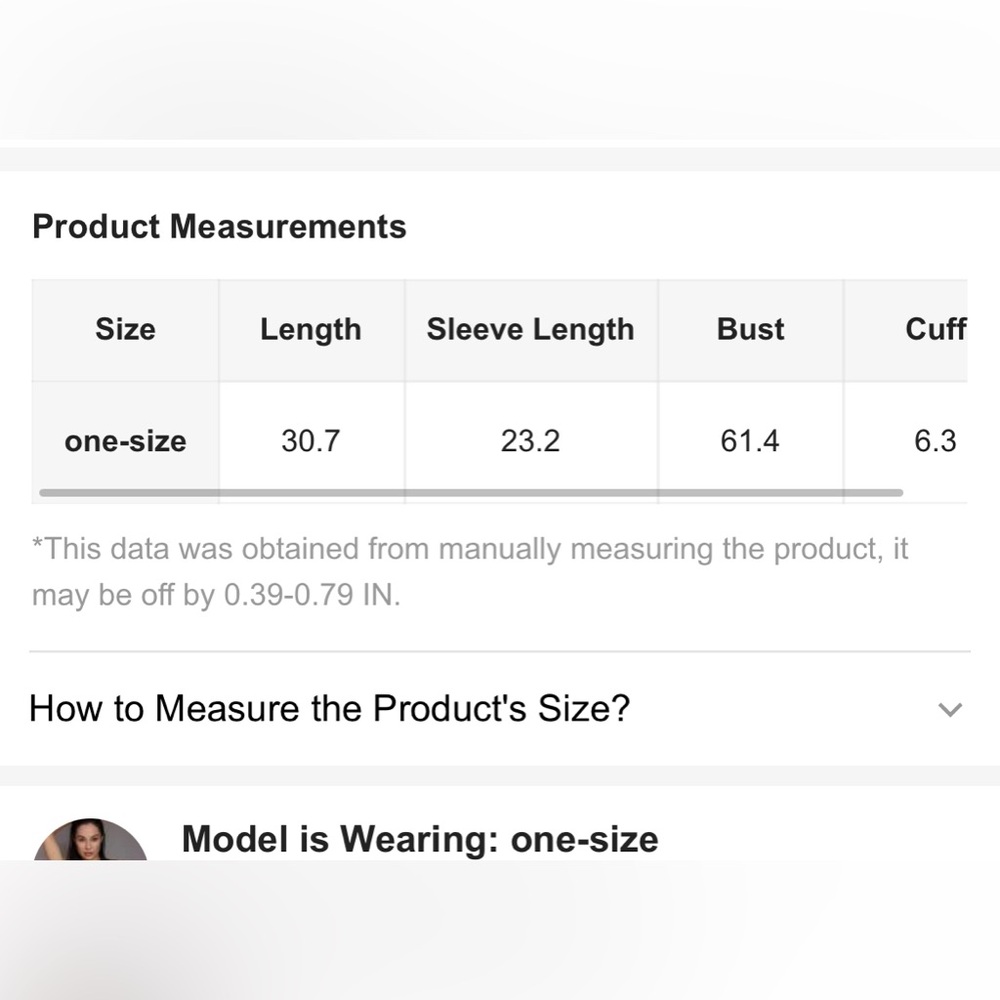Click the Model is Wearing: one-size text
This screenshot has height=1000, width=1000.
420,839
